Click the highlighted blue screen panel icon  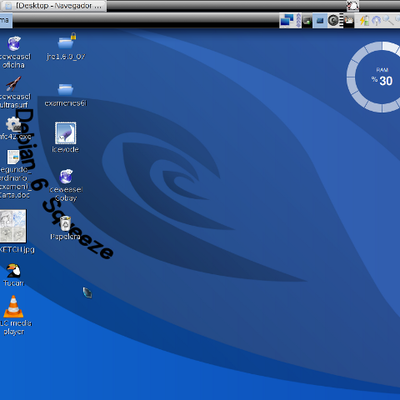320,21
